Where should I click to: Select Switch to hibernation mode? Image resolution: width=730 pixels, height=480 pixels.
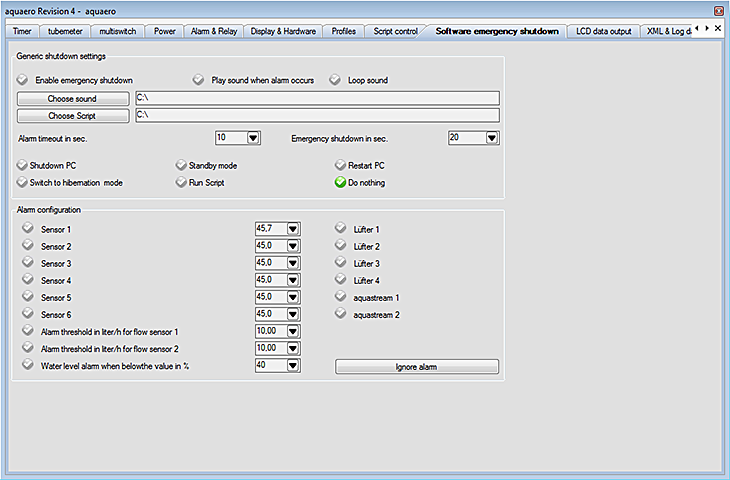[23, 183]
